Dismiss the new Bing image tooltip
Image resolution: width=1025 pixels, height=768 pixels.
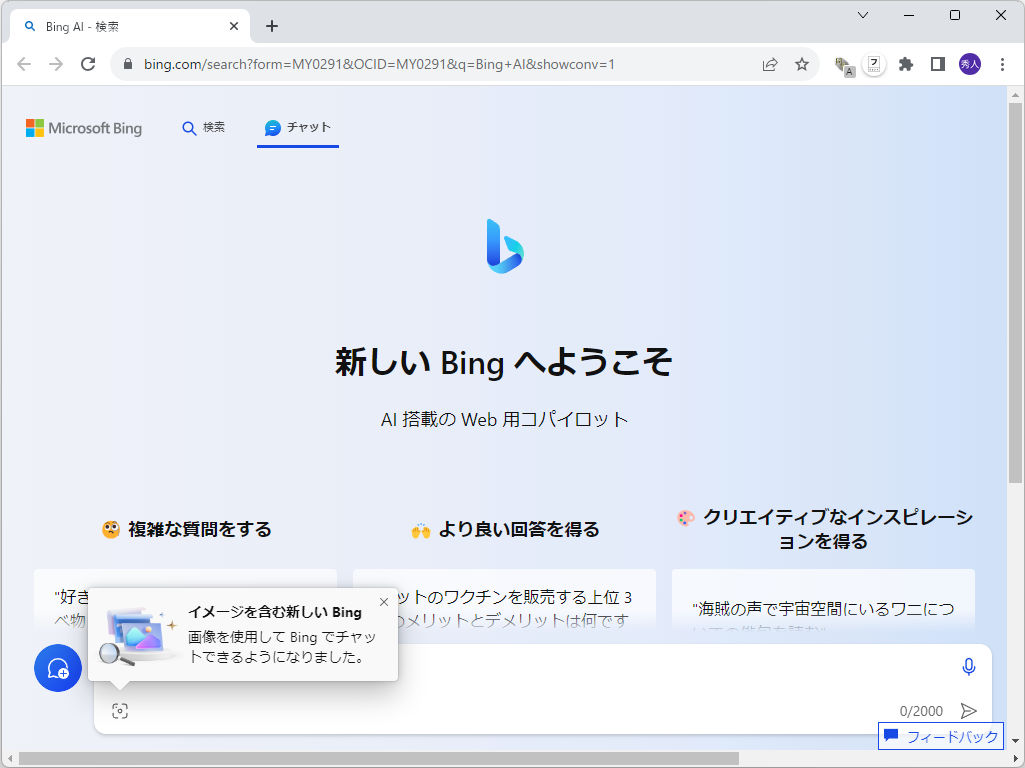point(383,601)
